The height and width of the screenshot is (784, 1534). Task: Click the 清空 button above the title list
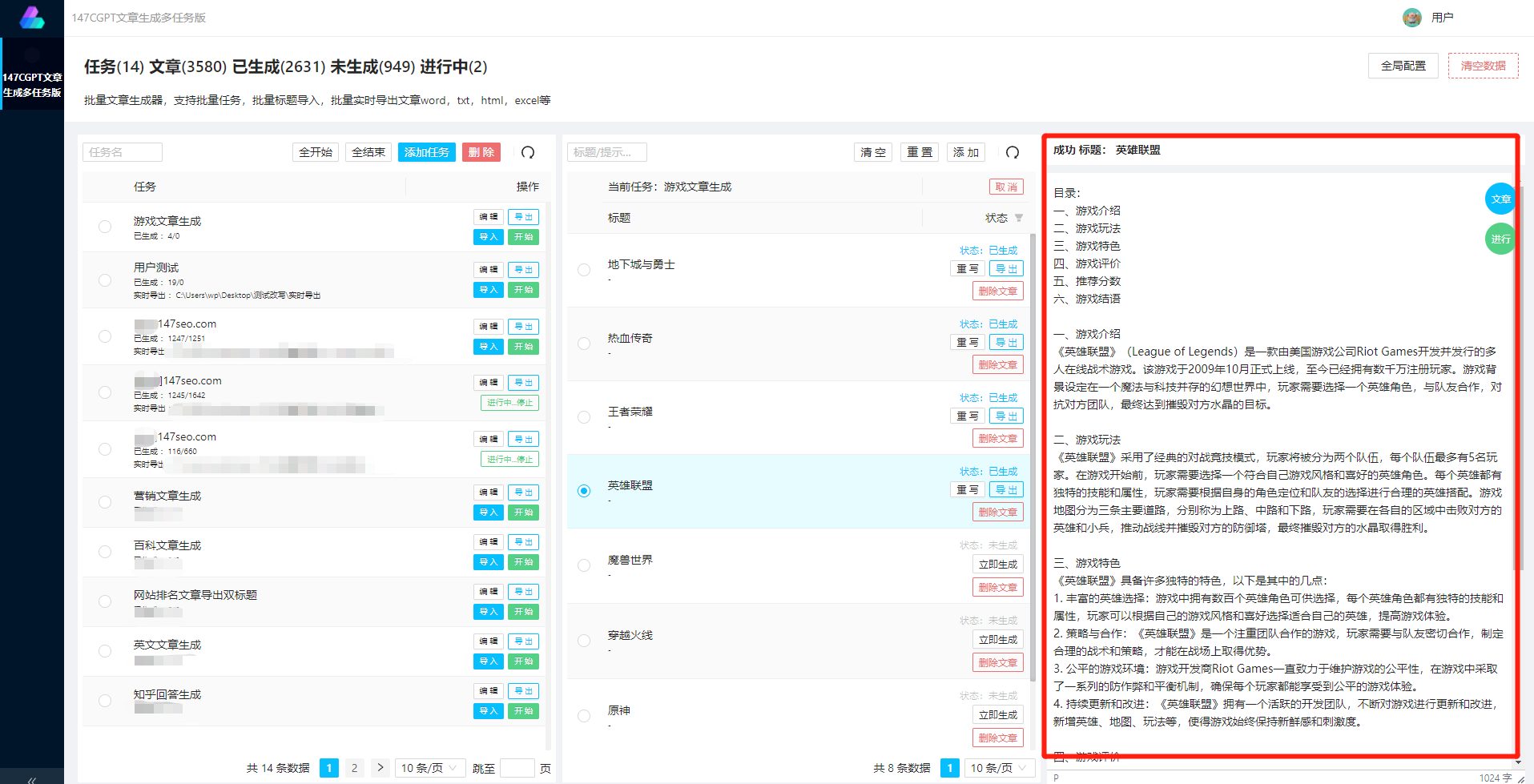(873, 152)
